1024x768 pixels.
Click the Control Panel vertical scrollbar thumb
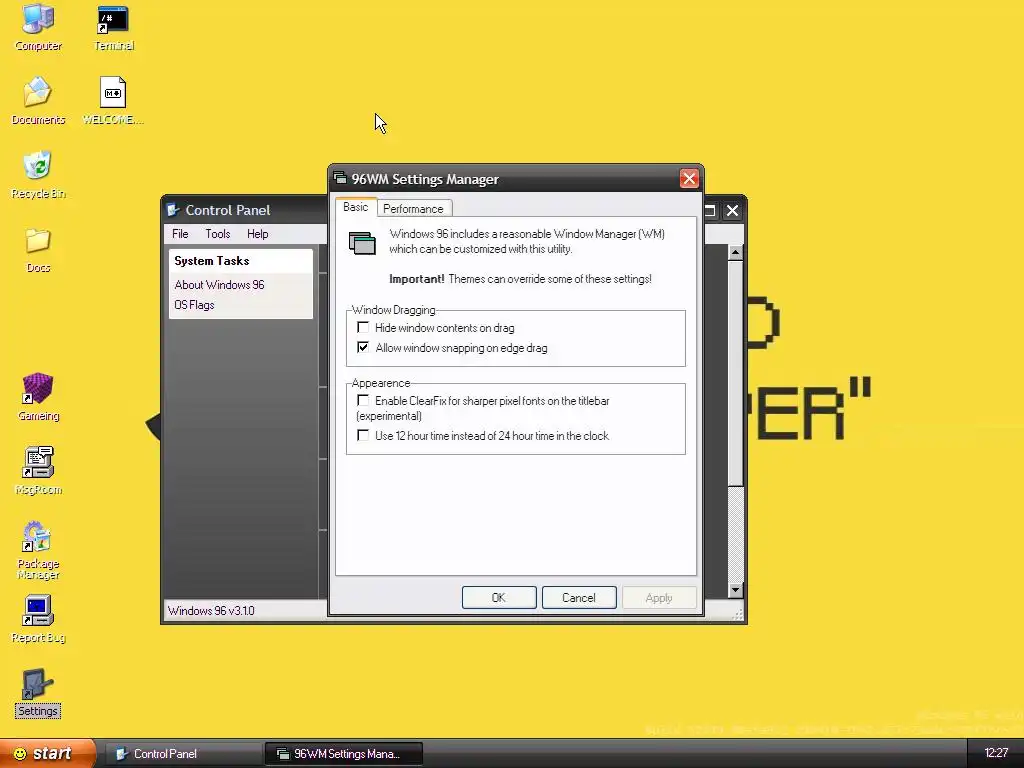735,374
